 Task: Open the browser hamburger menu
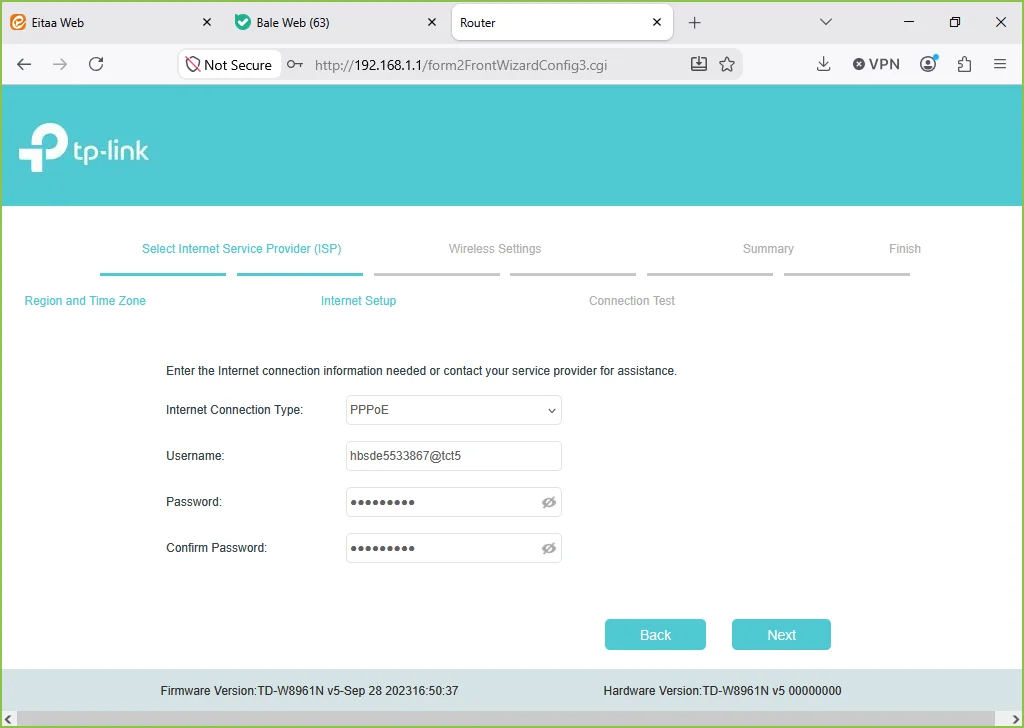click(x=1000, y=64)
